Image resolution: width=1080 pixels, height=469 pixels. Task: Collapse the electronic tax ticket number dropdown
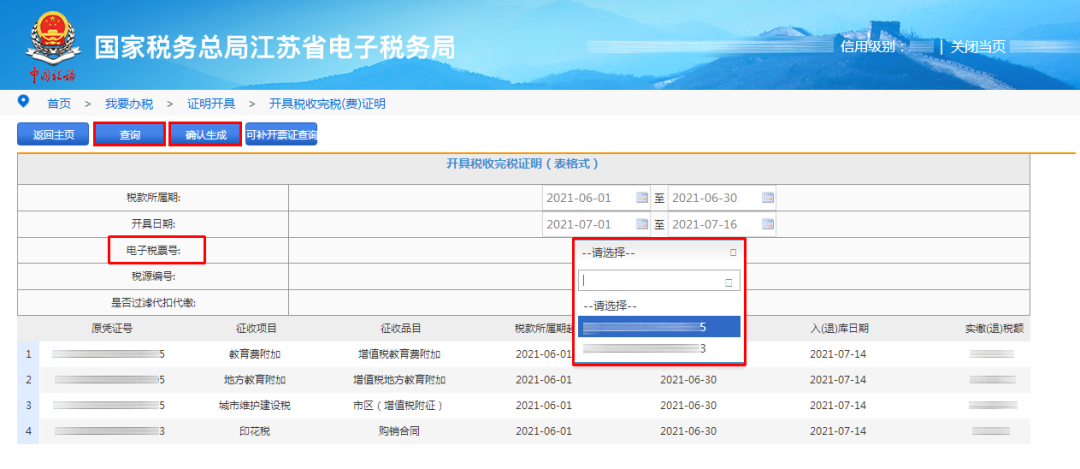click(733, 253)
